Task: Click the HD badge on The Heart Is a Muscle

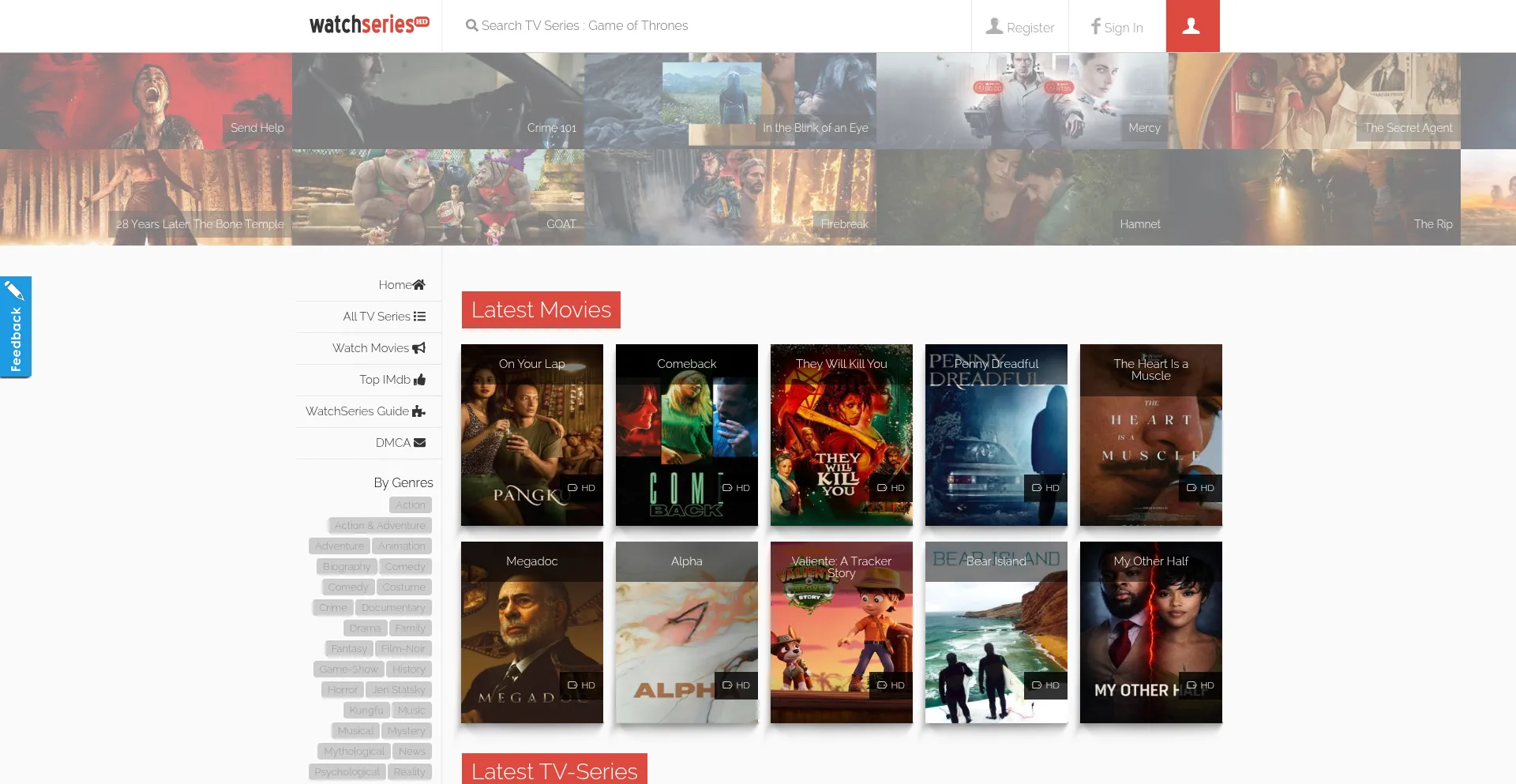Action: click(1200, 488)
